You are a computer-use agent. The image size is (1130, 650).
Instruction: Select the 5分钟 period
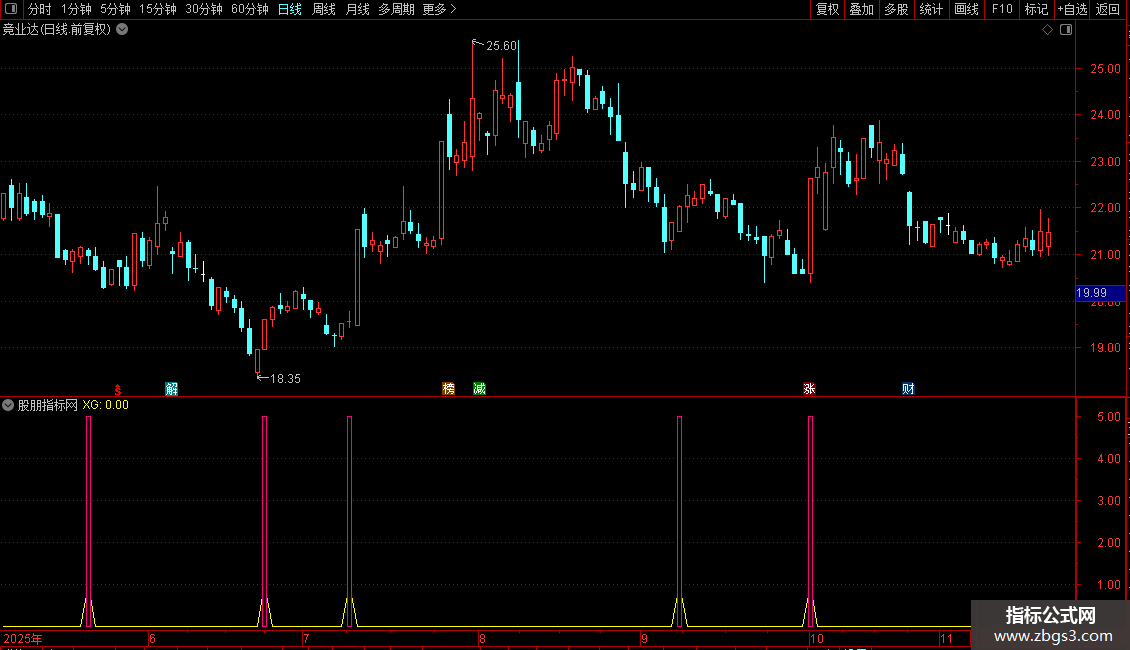tap(115, 9)
